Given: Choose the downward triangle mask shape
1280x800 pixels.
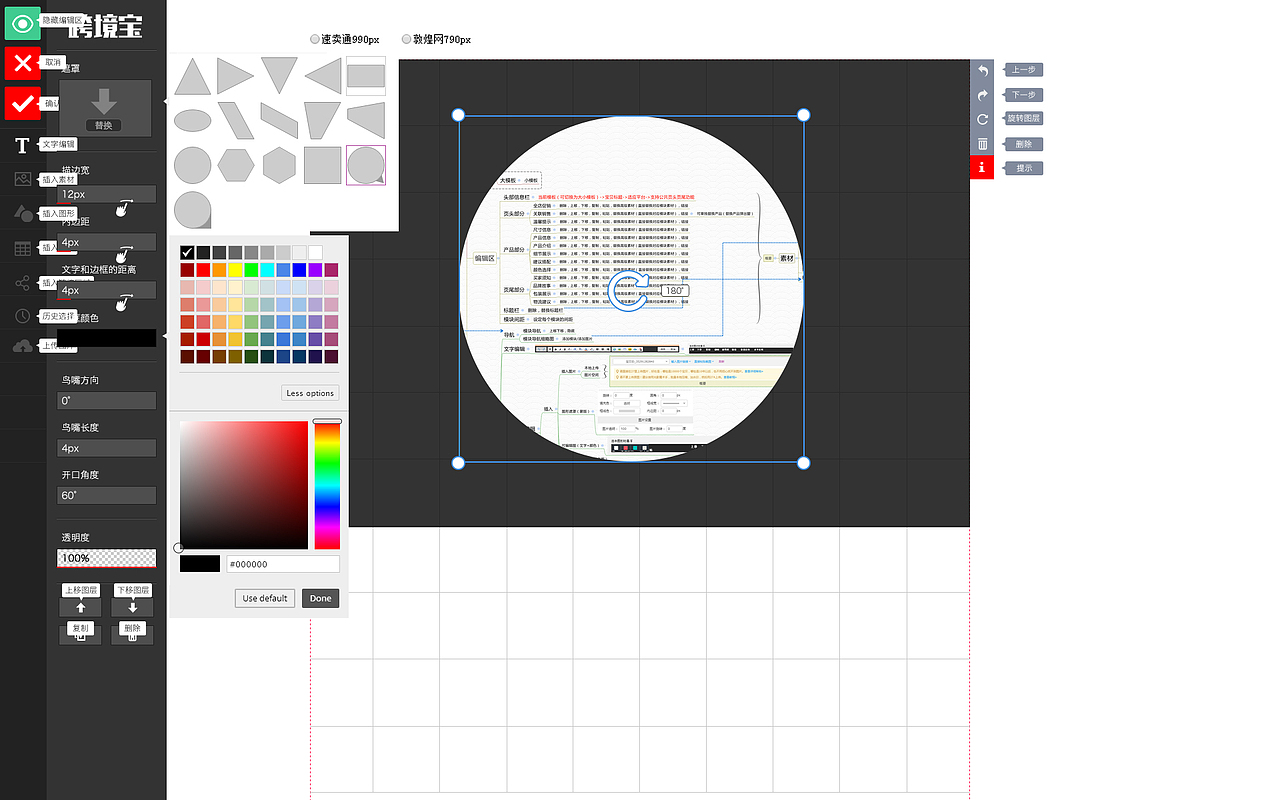Looking at the screenshot, I should click(x=279, y=76).
